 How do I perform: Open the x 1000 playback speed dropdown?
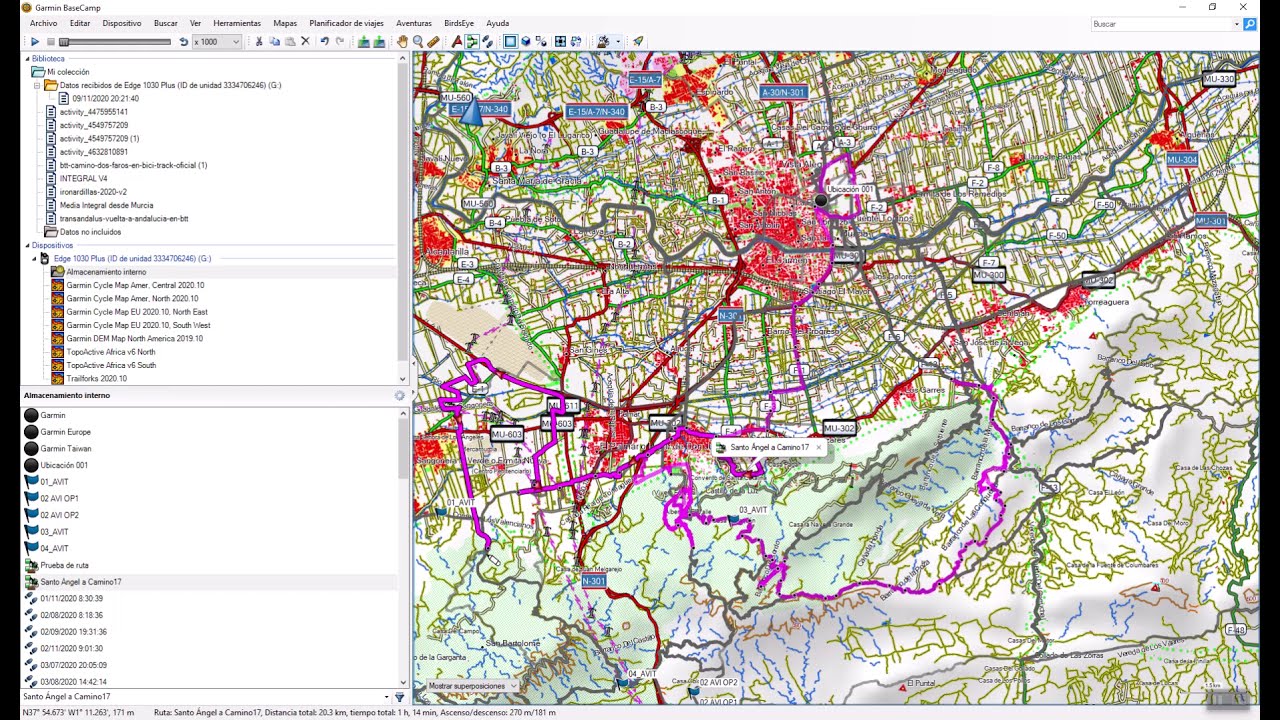point(236,42)
